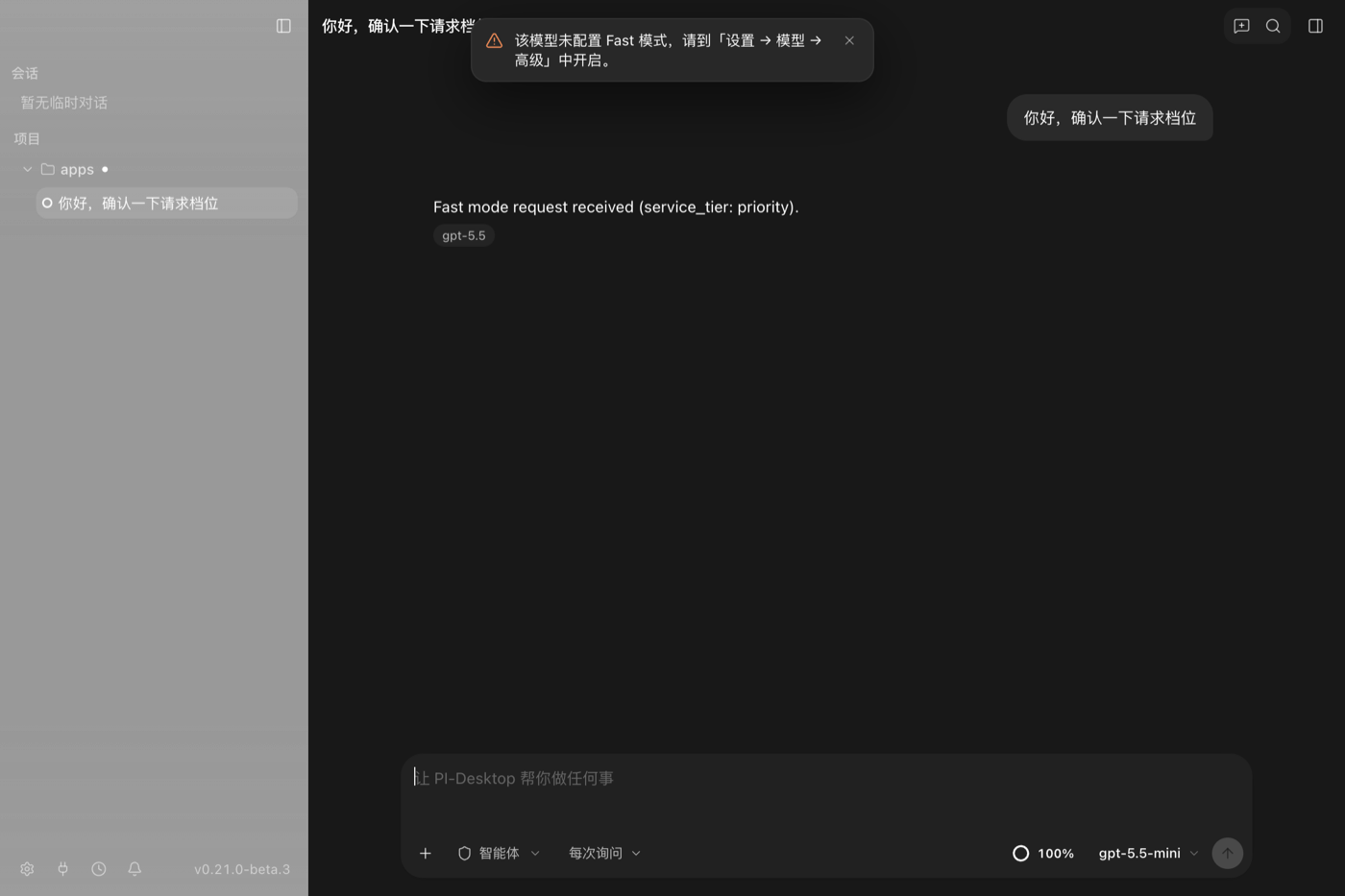Click the warning triangle icon in toast

(x=494, y=40)
